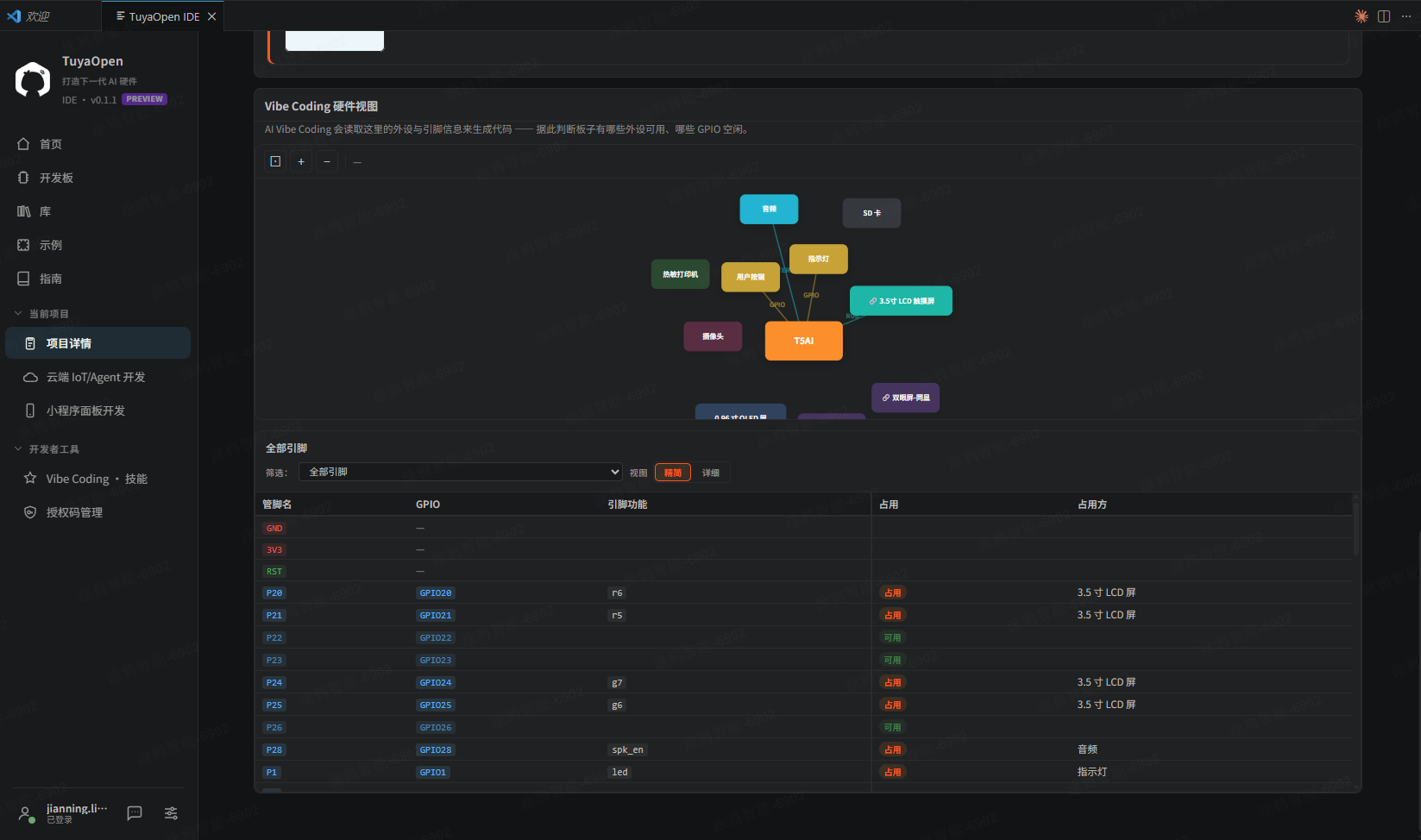Click the RST pin tag
This screenshot has height=840, width=1421.
click(274, 571)
